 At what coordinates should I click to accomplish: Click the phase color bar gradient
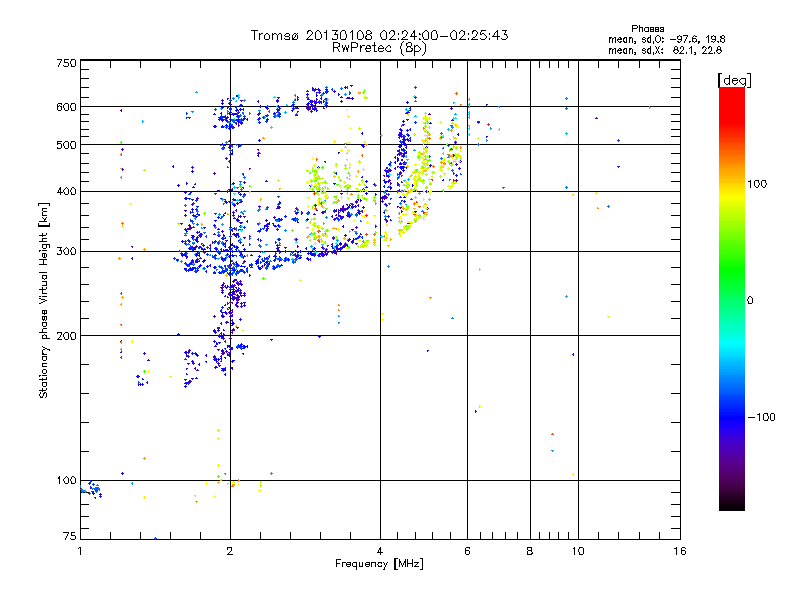tap(732, 298)
